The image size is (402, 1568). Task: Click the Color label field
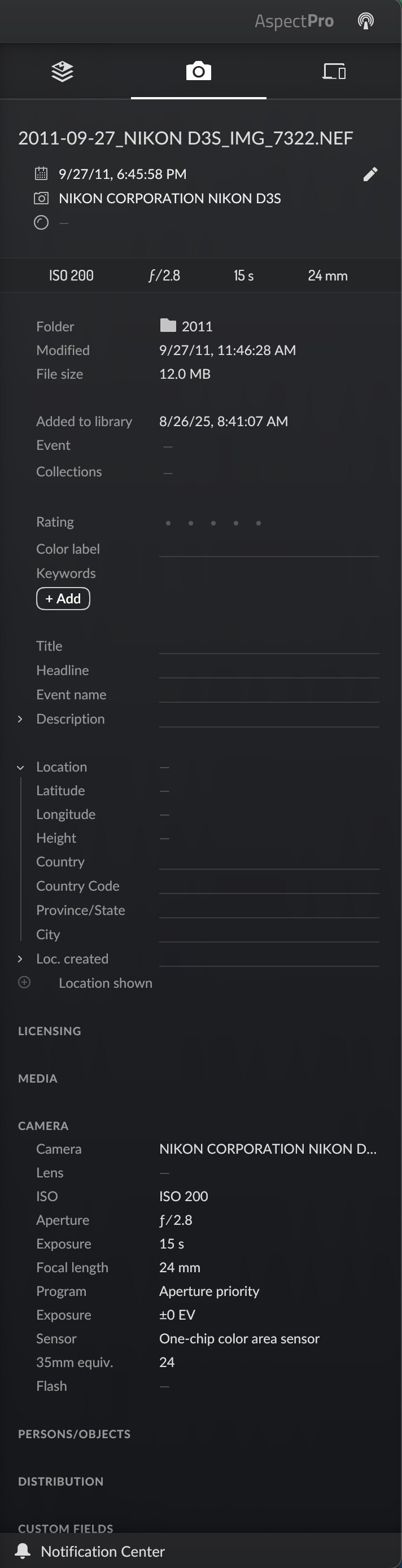pyautogui.click(x=269, y=548)
